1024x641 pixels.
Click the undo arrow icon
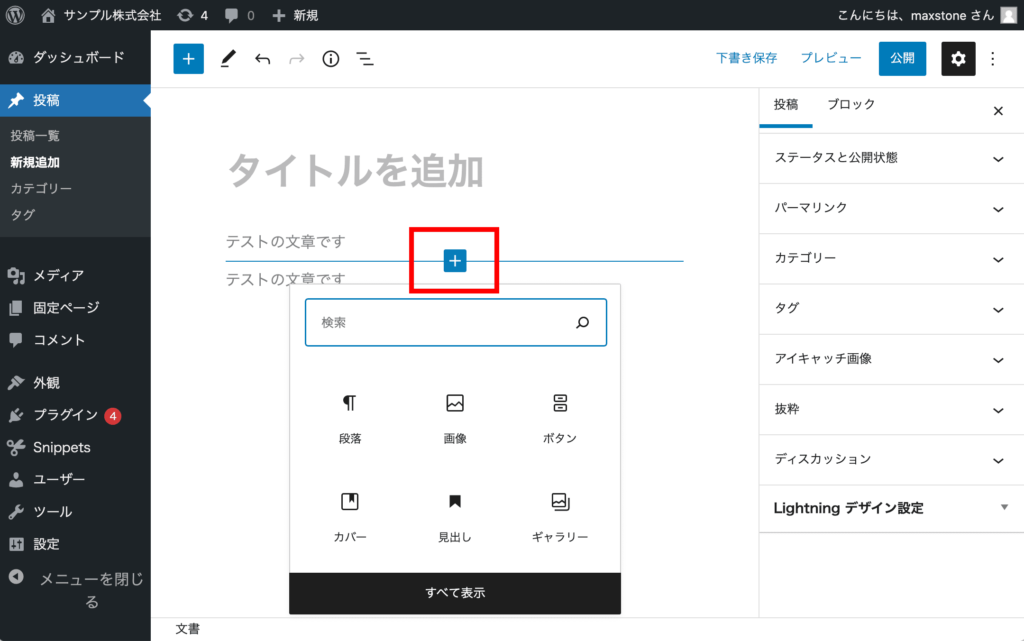click(262, 58)
